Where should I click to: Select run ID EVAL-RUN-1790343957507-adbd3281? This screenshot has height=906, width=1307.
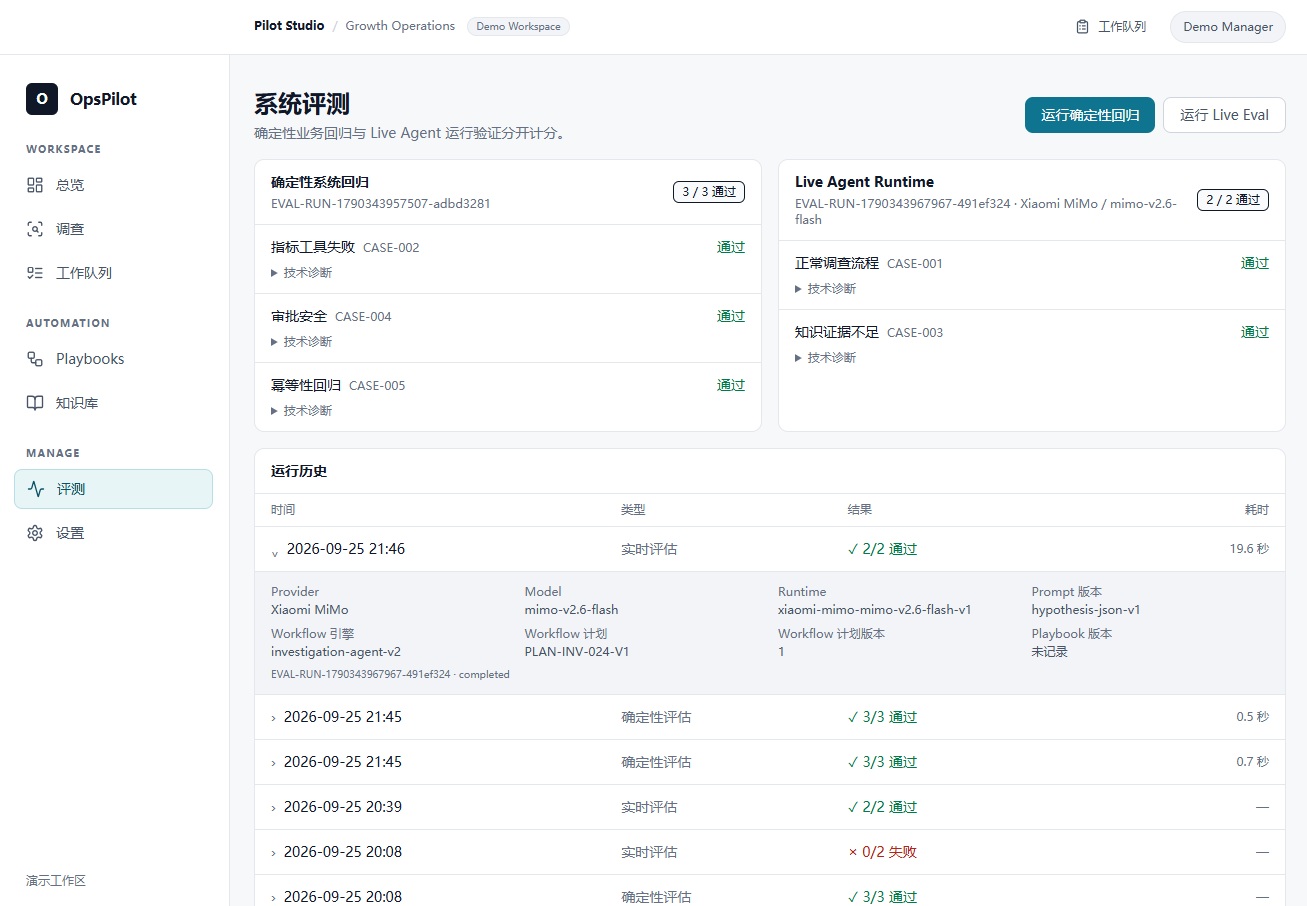coord(381,204)
